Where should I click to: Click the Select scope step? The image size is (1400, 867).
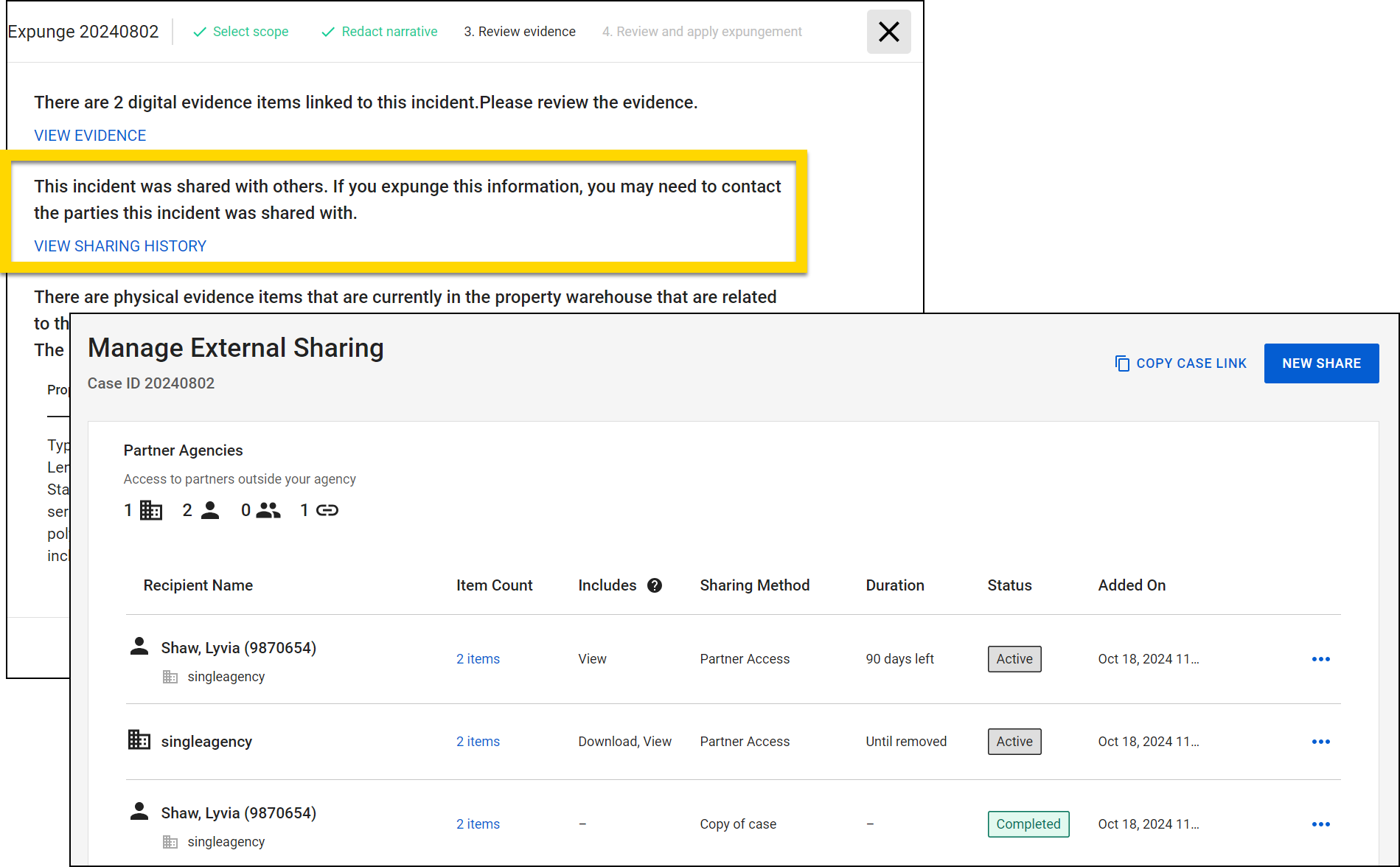pos(240,32)
